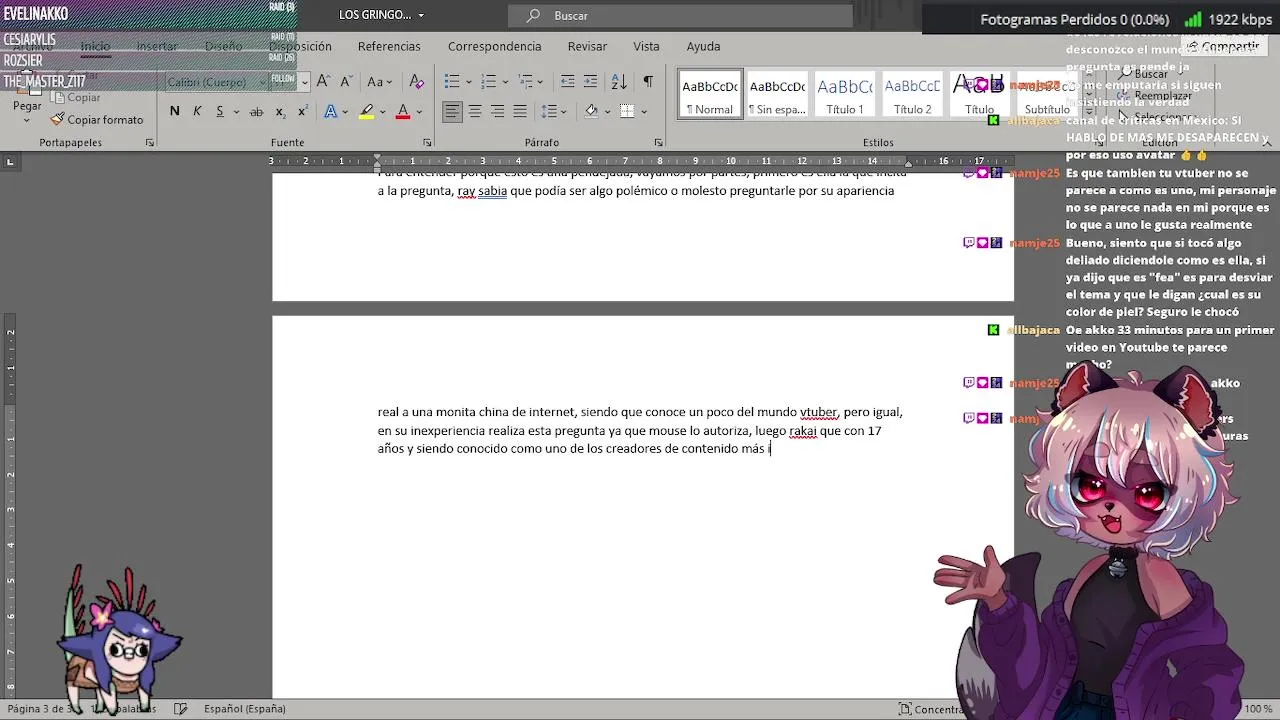Viewport: 1280px width, 720px height.
Task: Decrease paragraph indent
Action: pos(567,81)
